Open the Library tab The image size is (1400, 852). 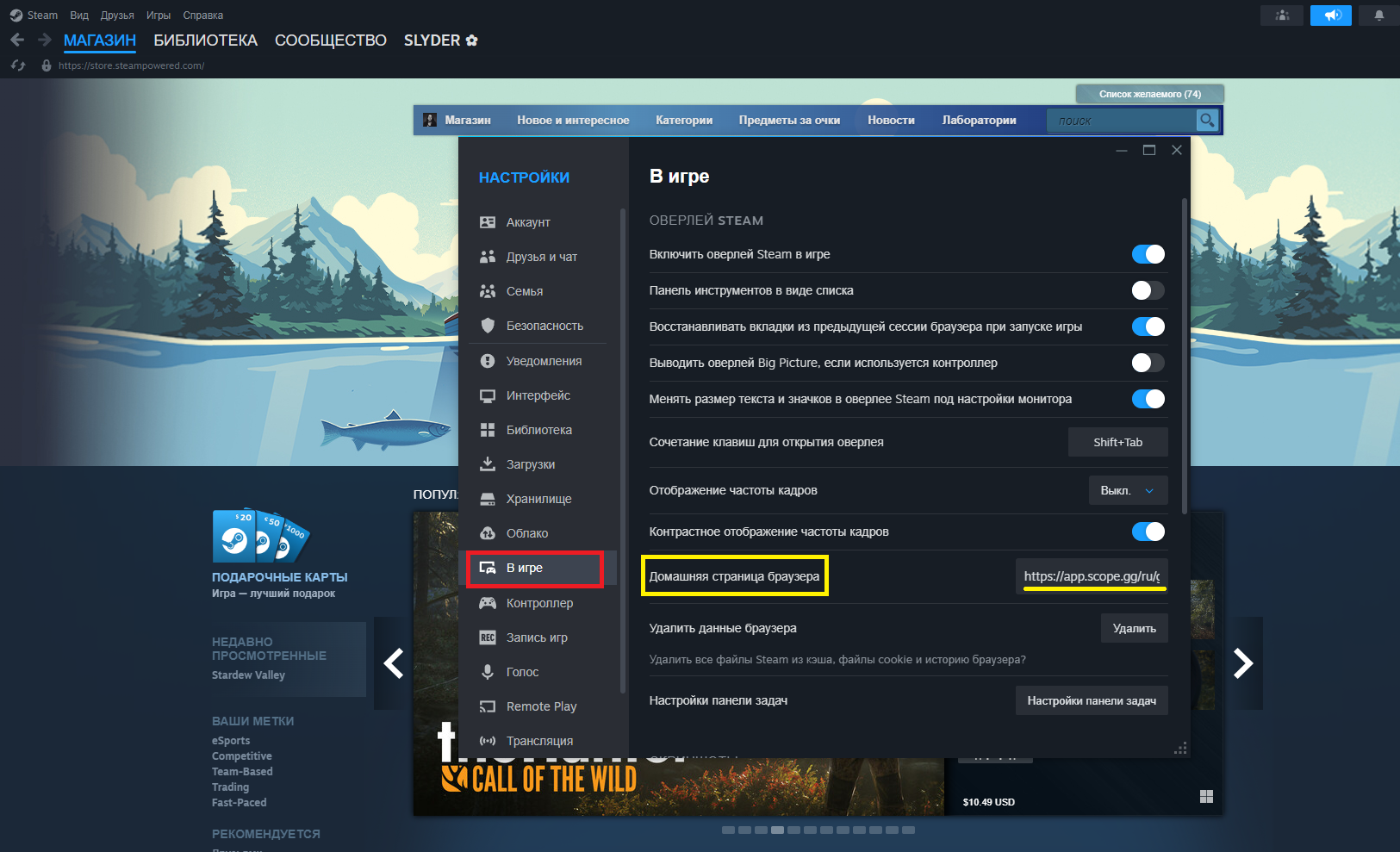pyautogui.click(x=205, y=40)
